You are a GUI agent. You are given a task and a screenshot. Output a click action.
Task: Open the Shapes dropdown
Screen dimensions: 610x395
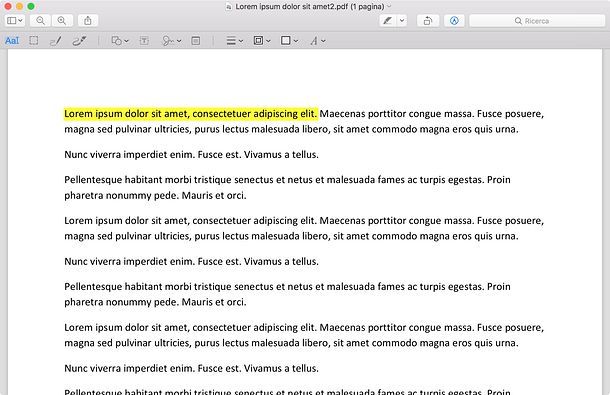pos(120,40)
